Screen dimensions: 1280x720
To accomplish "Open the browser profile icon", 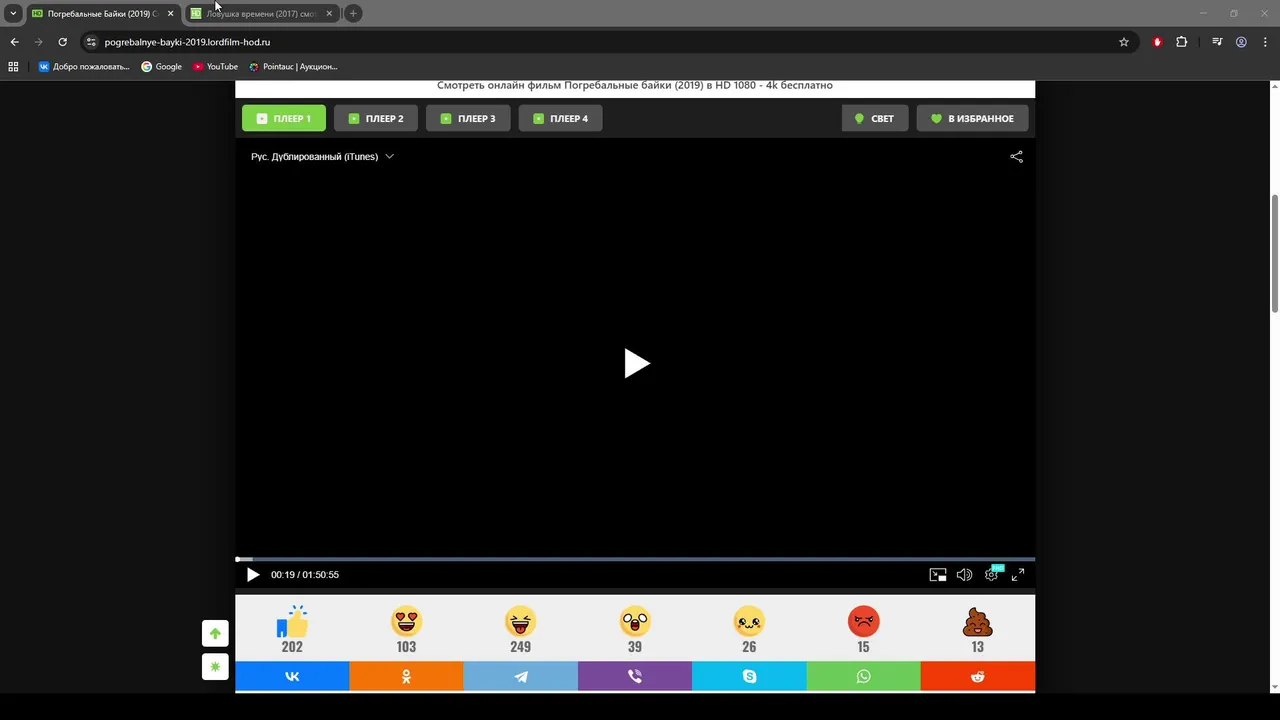I will coord(1241,42).
